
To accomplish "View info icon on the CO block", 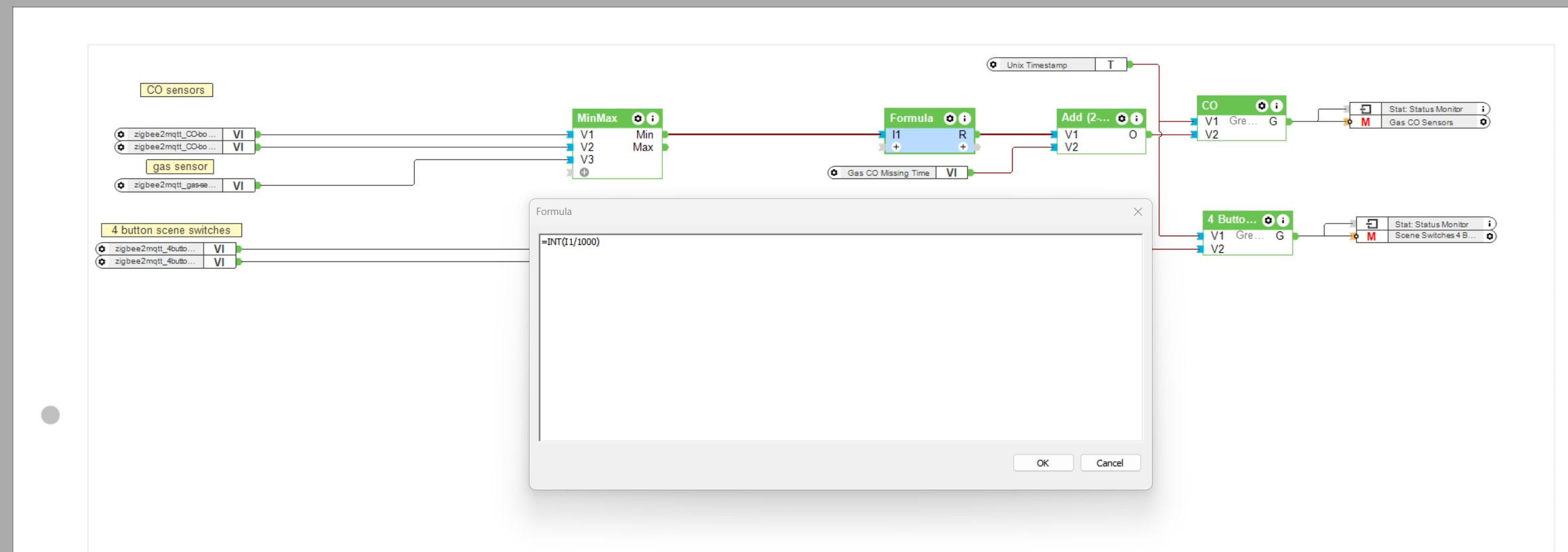I will pyautogui.click(x=1277, y=105).
